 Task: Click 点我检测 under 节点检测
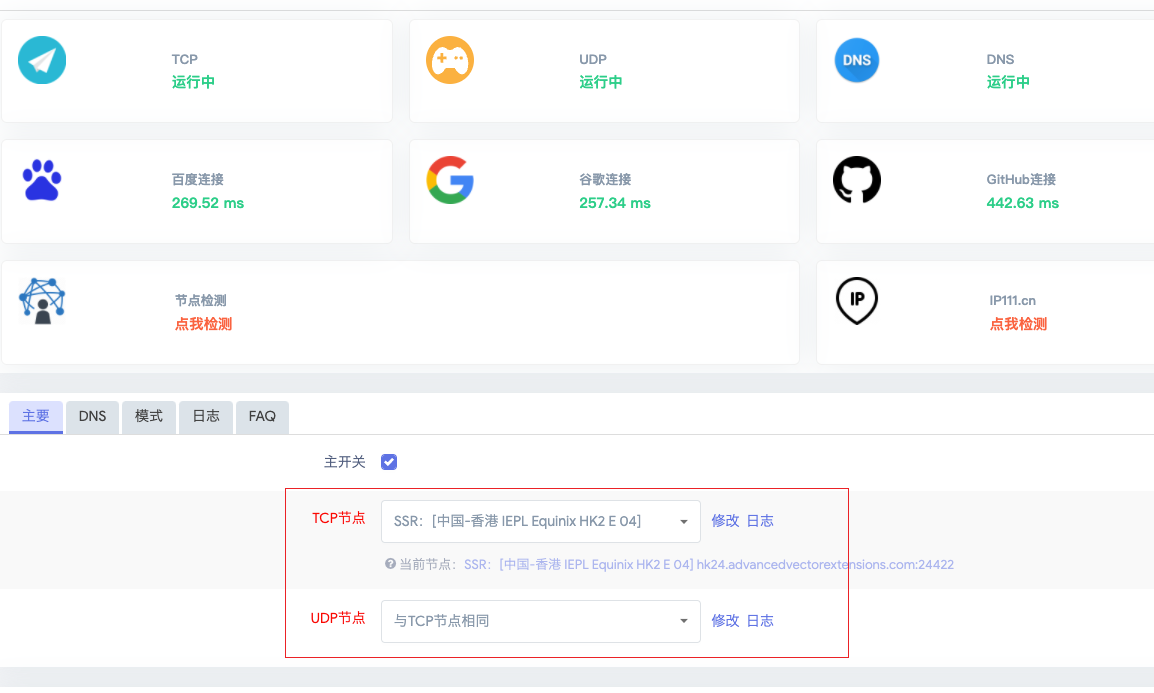tap(203, 324)
